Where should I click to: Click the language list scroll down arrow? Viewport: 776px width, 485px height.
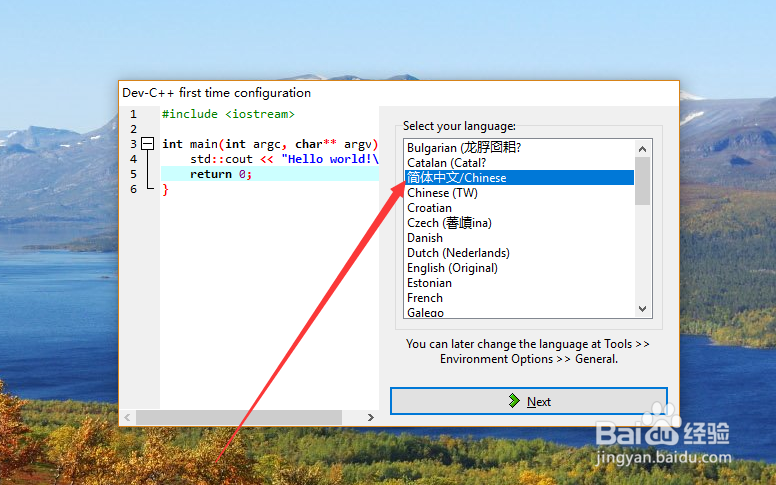(x=642, y=309)
